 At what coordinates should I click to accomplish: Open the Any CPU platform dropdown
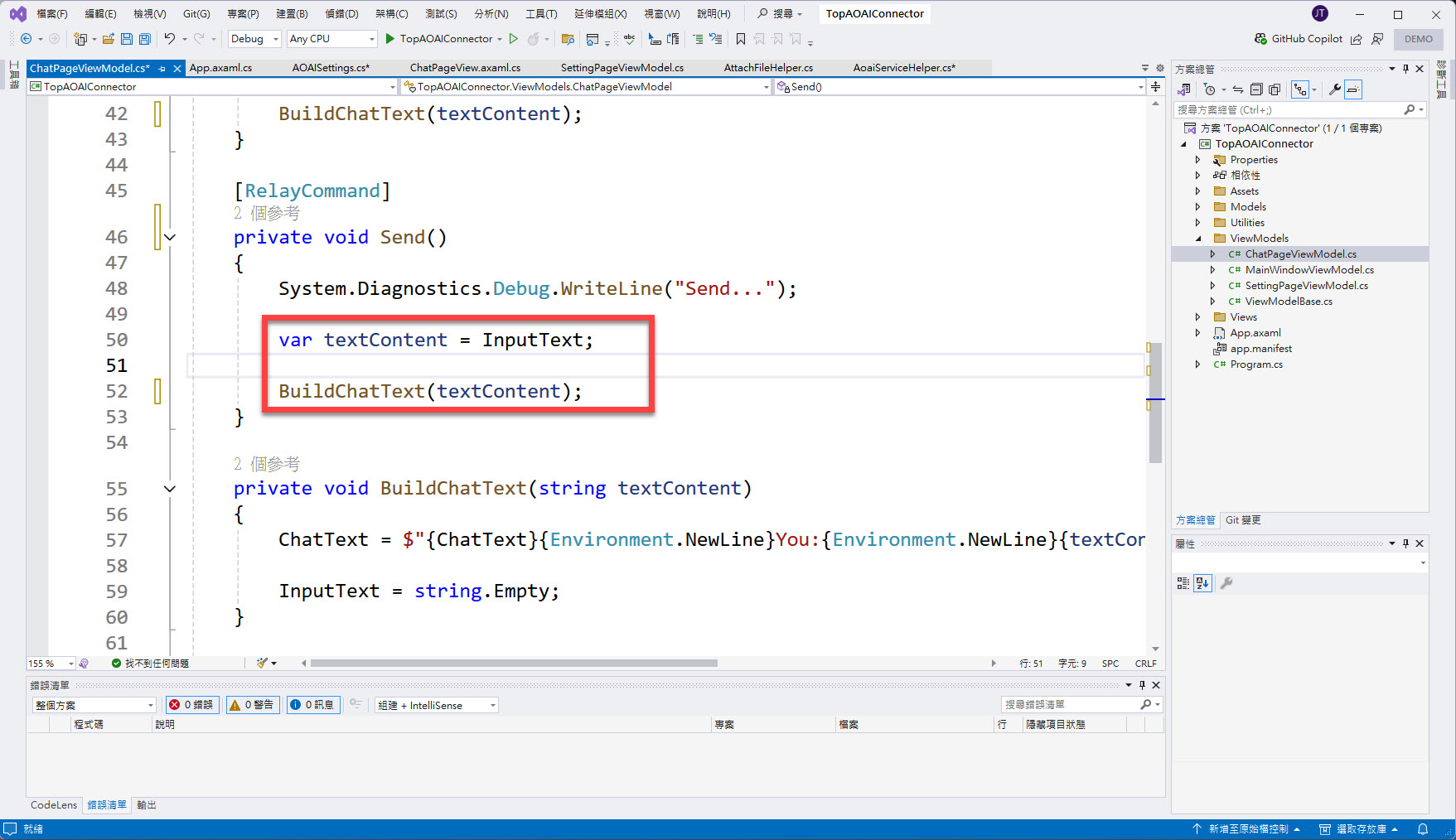[x=332, y=39]
